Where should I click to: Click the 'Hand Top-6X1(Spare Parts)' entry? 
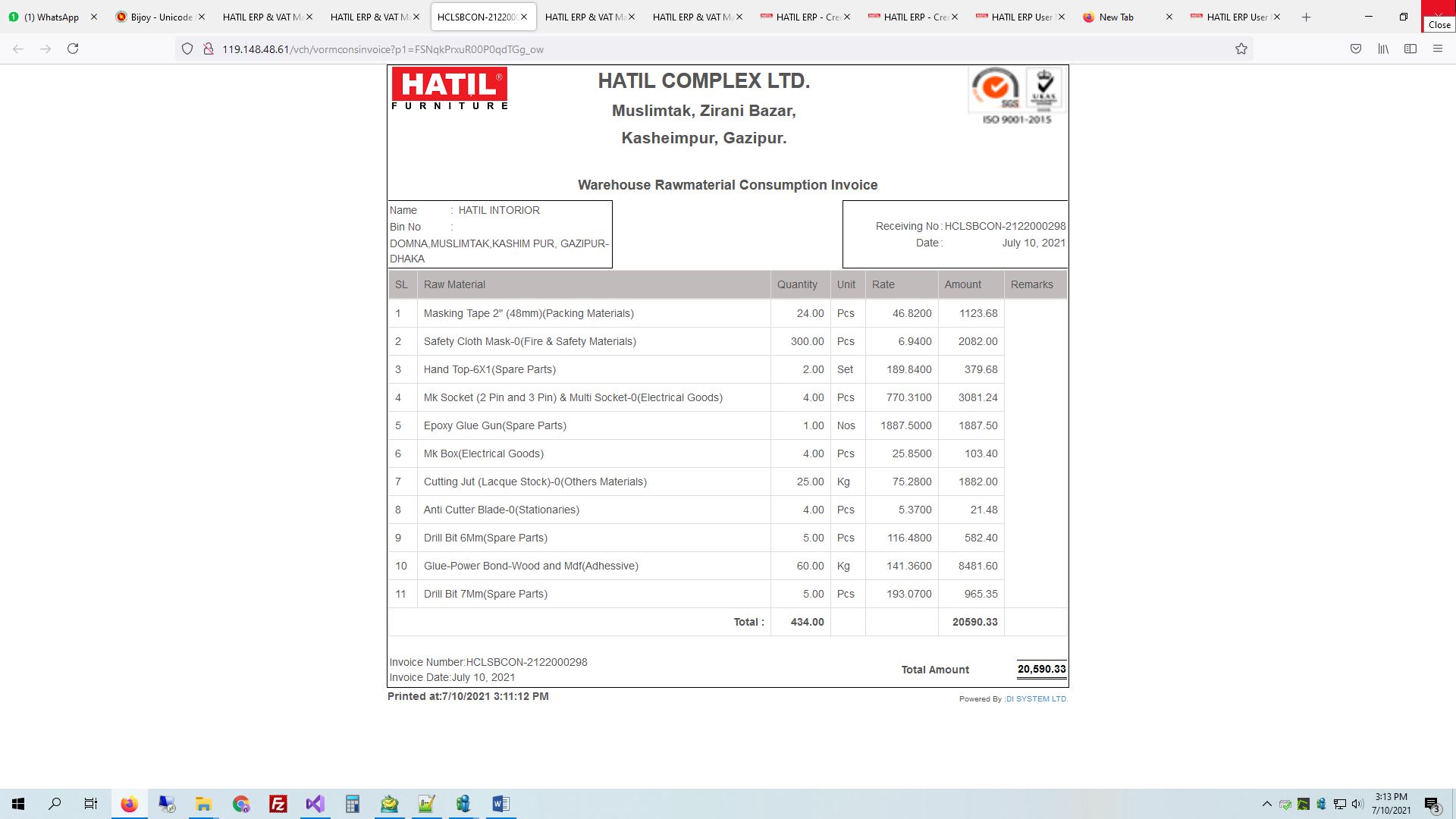[x=490, y=369]
